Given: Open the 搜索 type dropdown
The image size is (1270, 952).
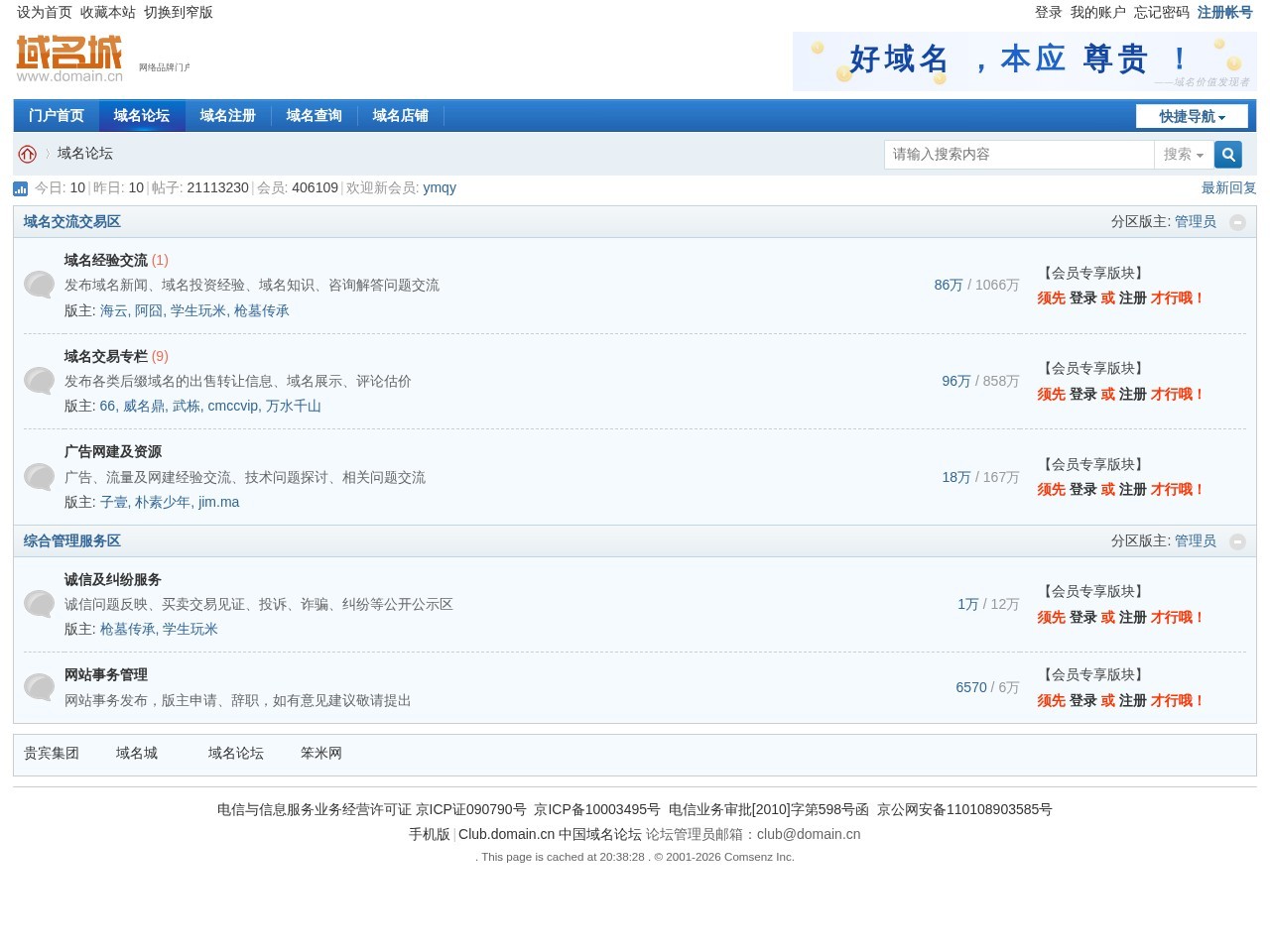Looking at the screenshot, I should tap(1183, 155).
